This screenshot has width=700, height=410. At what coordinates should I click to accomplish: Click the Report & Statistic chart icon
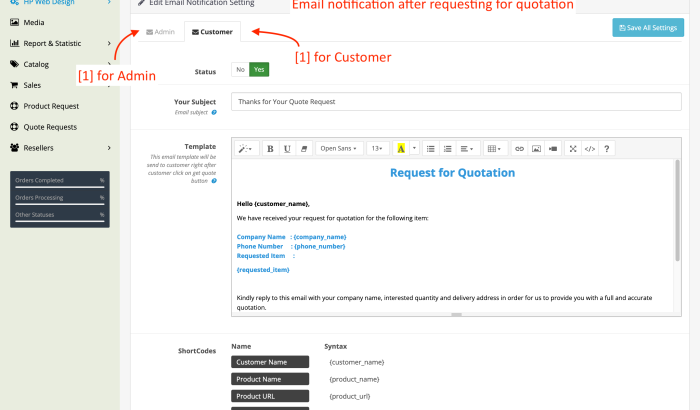tap(14, 43)
